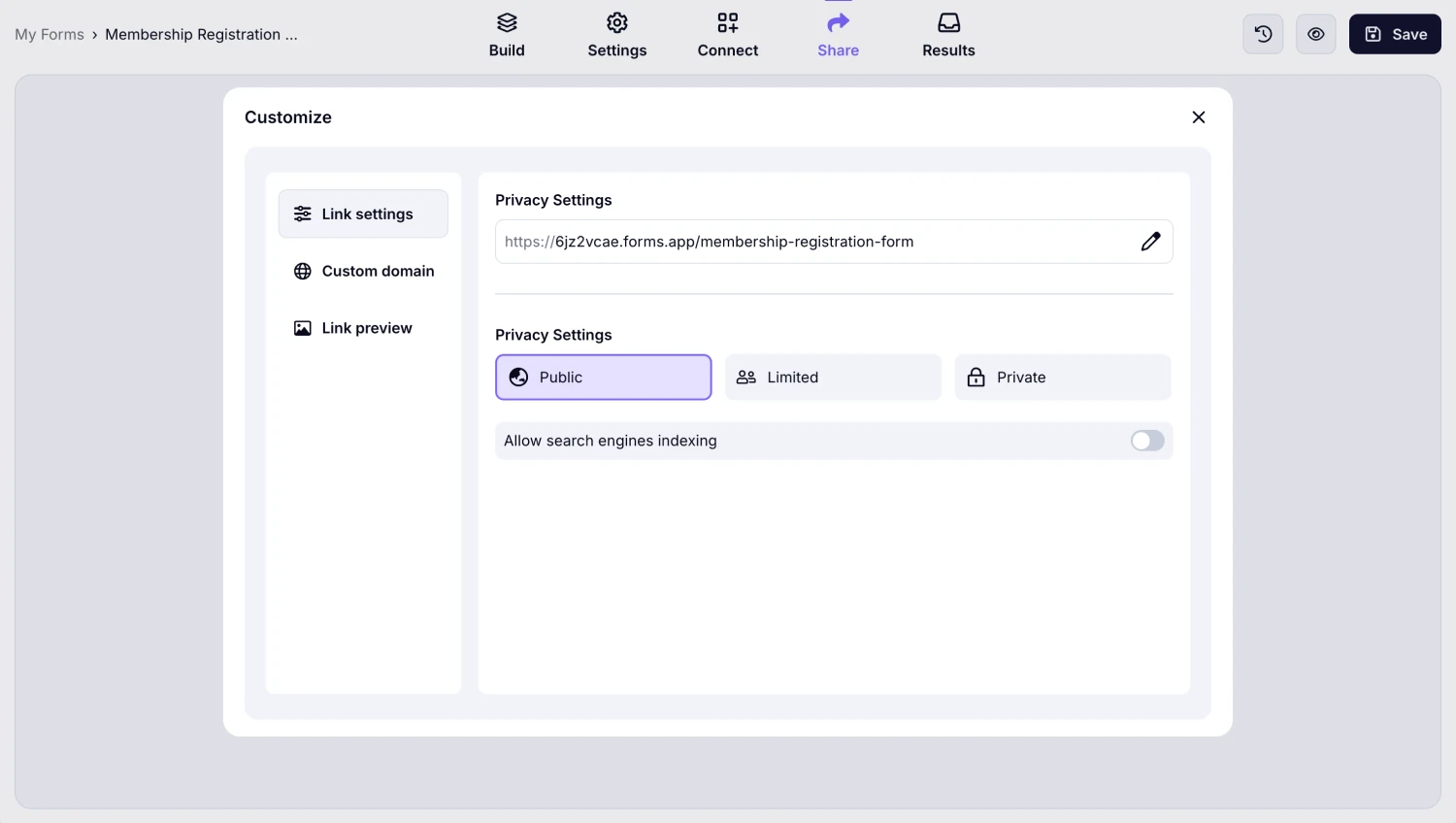
Task: Select Link settings in the sidebar
Action: tap(363, 214)
